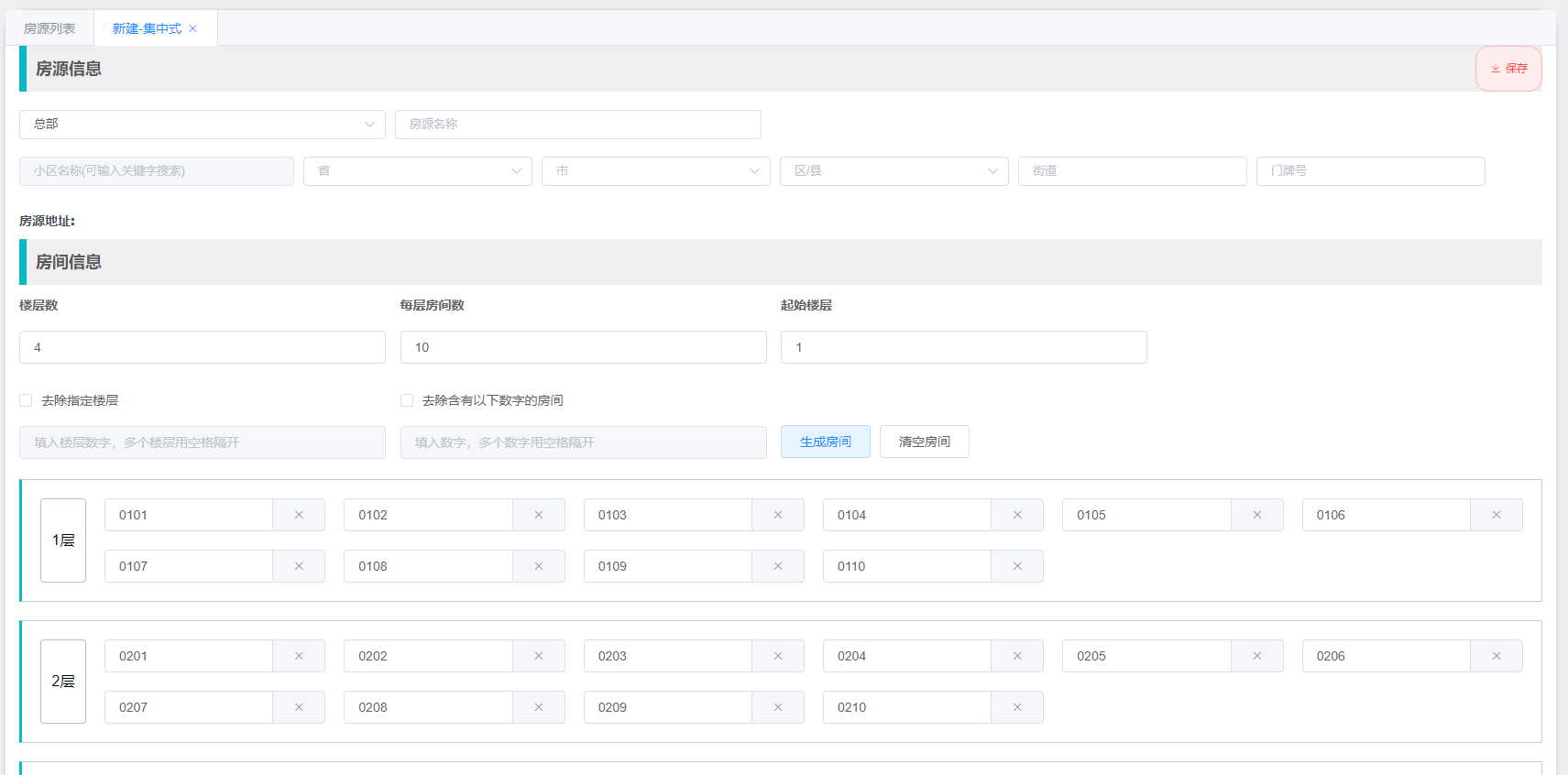
Task: Remove room 0106 via its X icon
Action: click(1497, 515)
